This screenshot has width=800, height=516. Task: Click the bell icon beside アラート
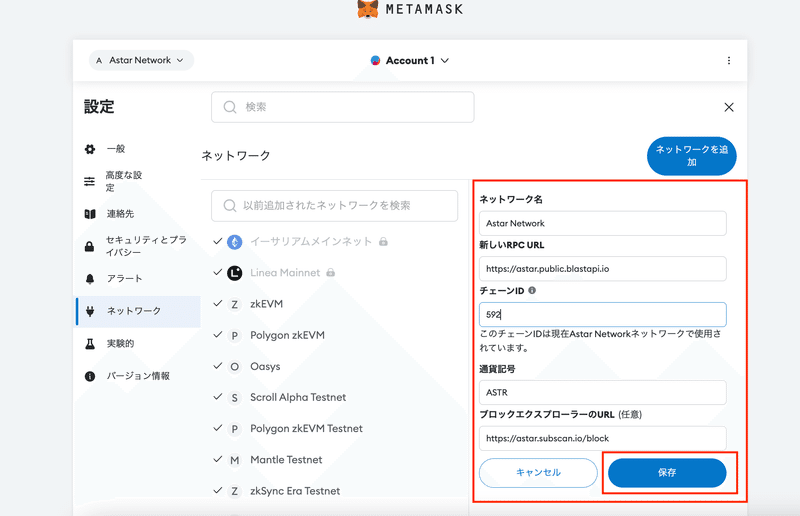[90, 279]
